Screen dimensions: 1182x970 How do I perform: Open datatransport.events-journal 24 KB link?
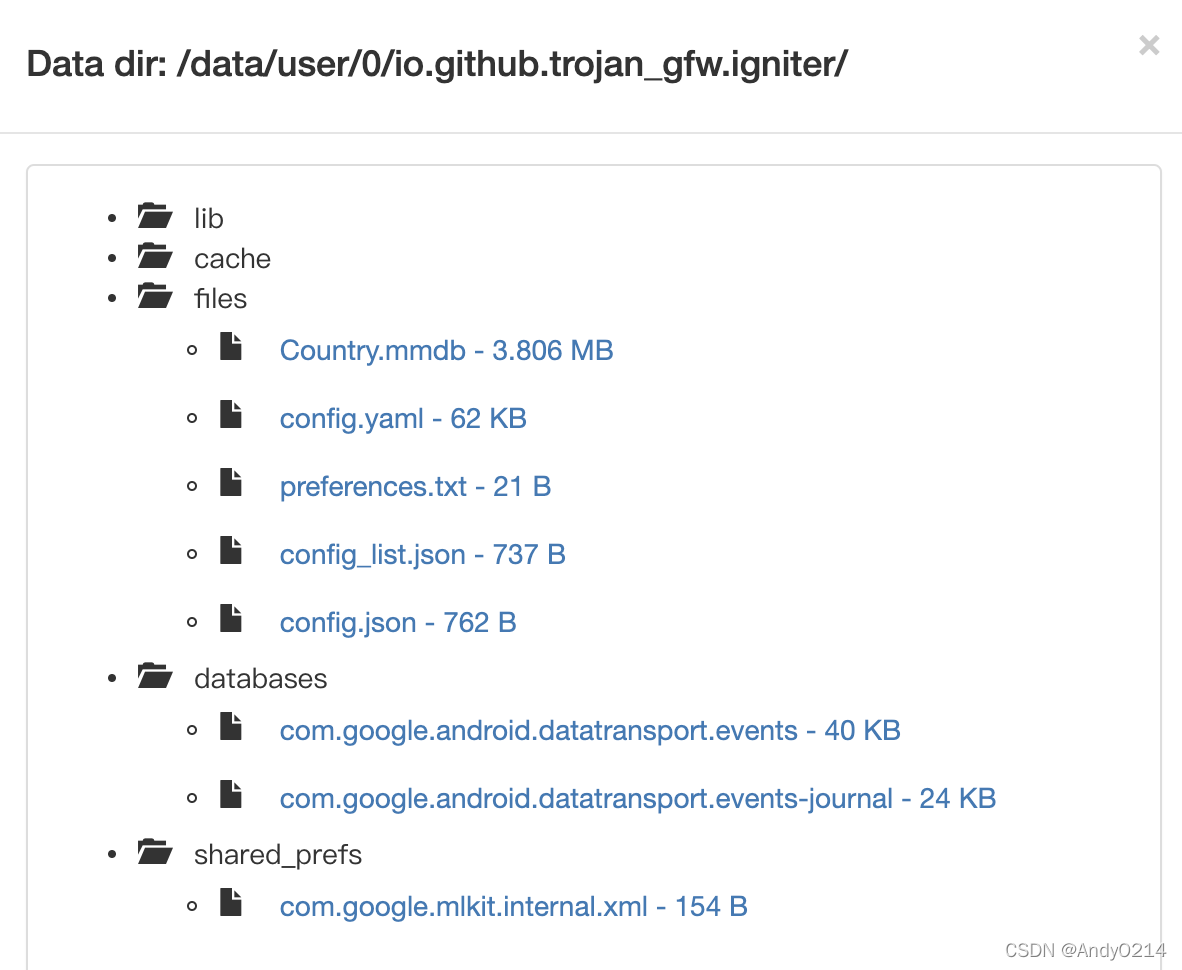pos(637,799)
